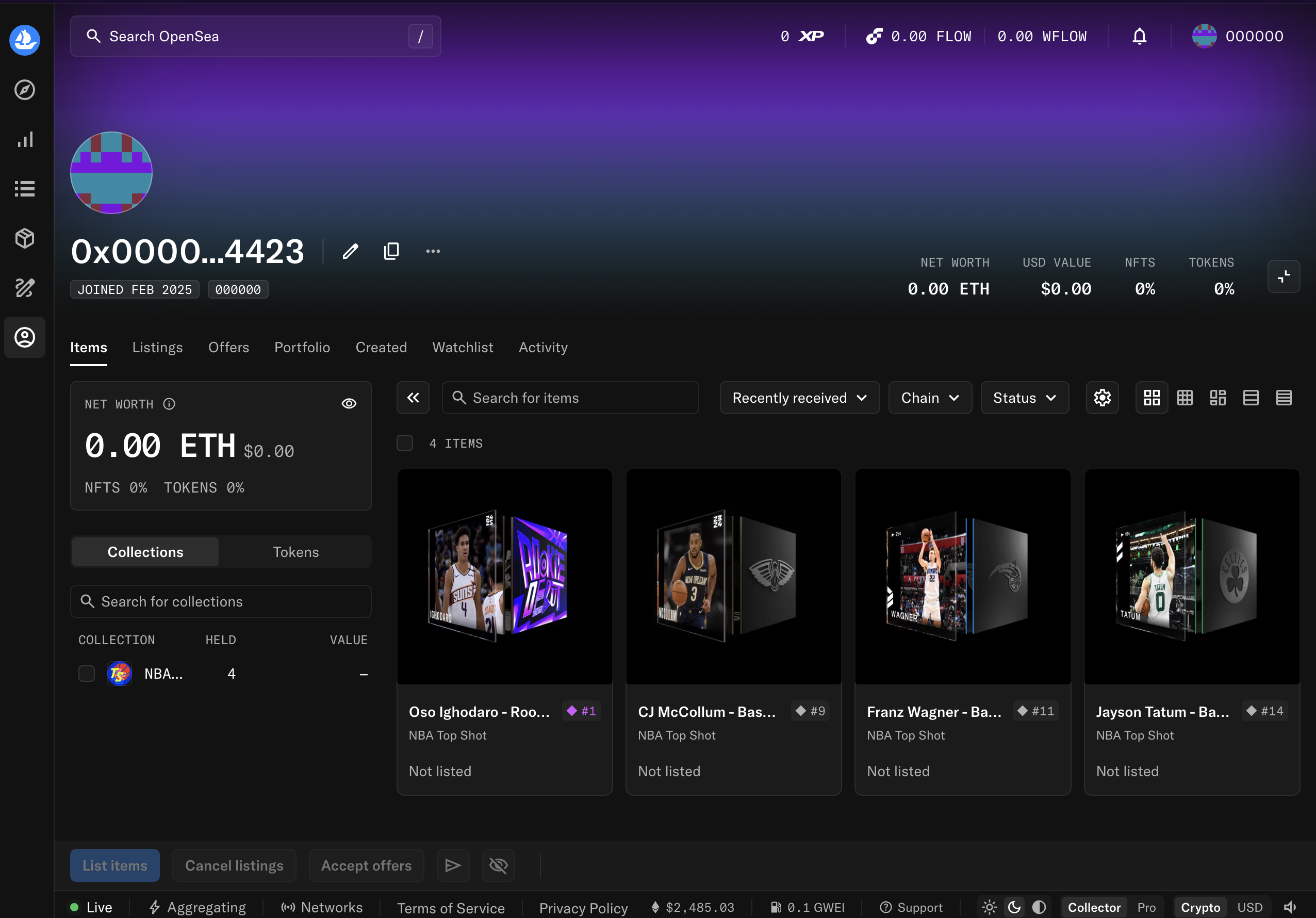Switch to the Offers tab

228,348
